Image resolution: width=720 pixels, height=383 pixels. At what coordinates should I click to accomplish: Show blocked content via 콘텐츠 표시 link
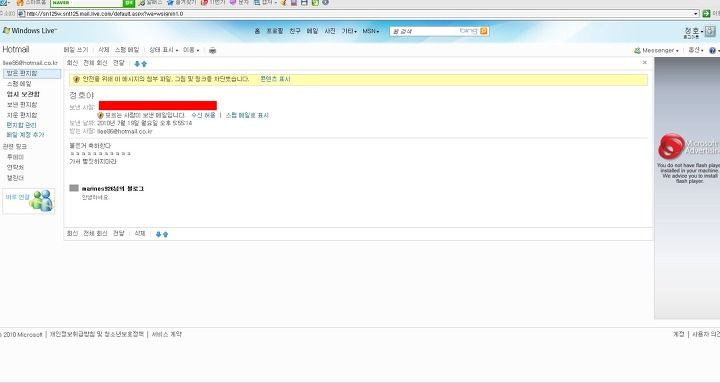(x=275, y=79)
